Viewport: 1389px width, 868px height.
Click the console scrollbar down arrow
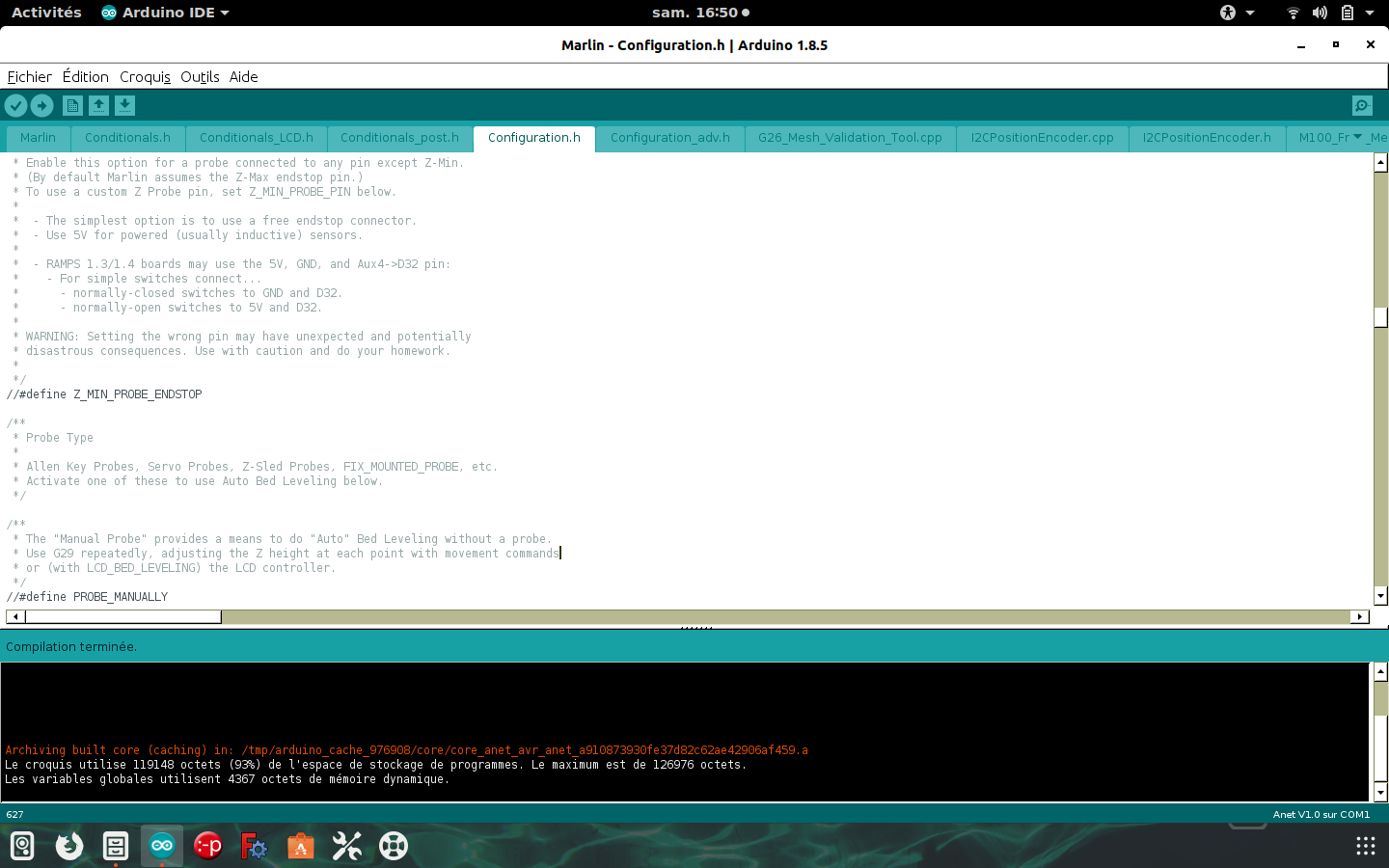click(x=1380, y=793)
